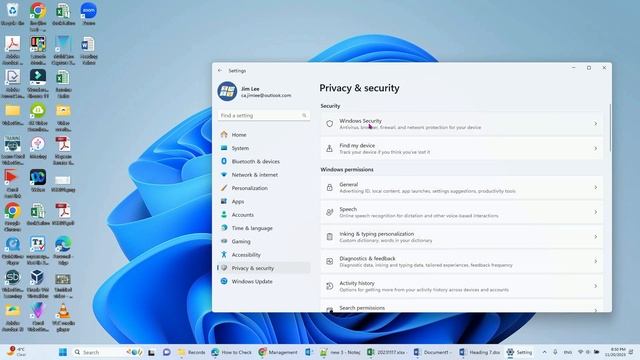Image resolution: width=640 pixels, height=360 pixels.
Task: Click the Settings page vertical scrollbar
Action: coord(610,128)
